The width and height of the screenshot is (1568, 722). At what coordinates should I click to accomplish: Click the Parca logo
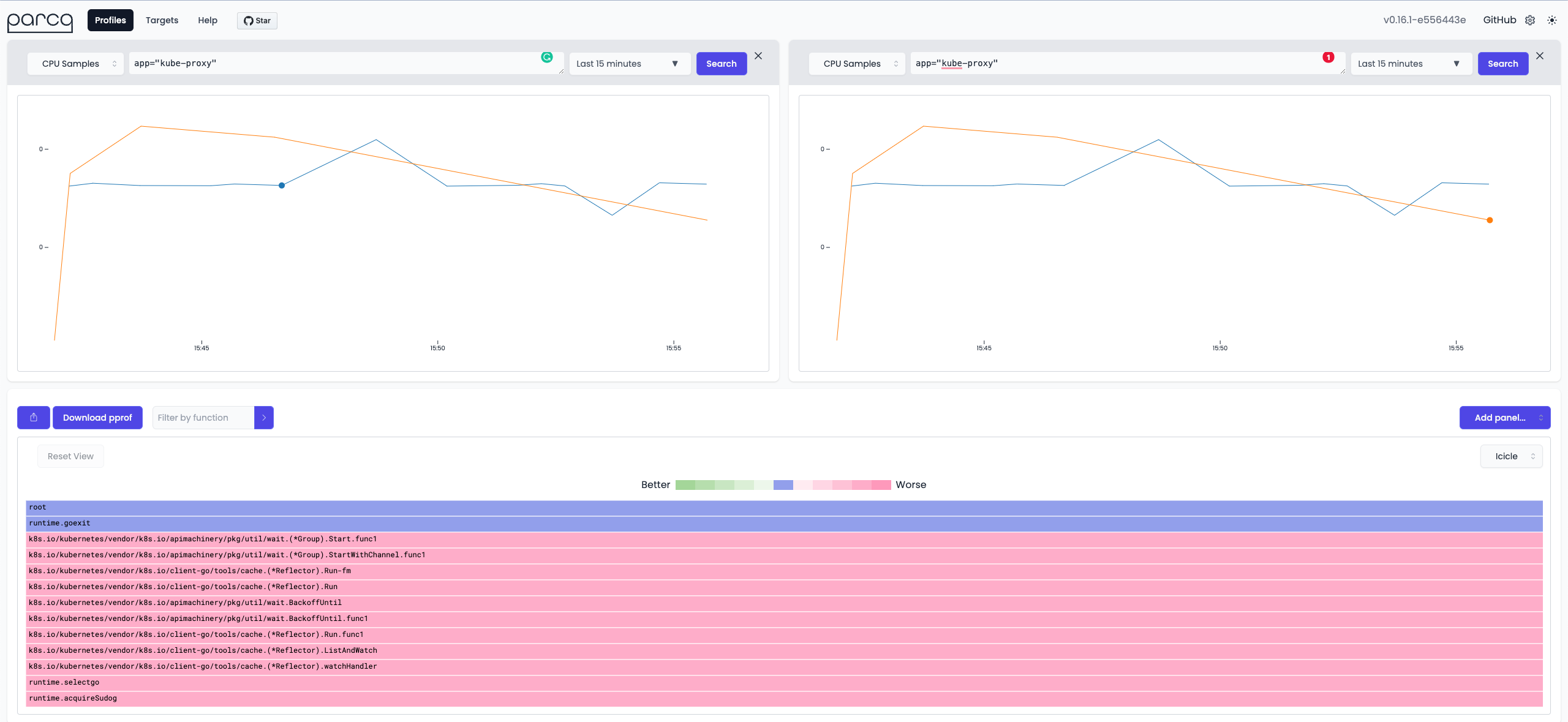point(40,21)
